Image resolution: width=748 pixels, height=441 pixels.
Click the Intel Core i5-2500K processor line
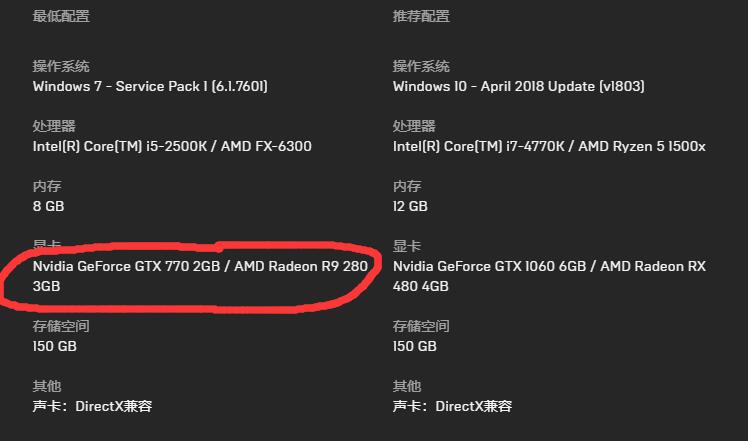[x=172, y=146]
